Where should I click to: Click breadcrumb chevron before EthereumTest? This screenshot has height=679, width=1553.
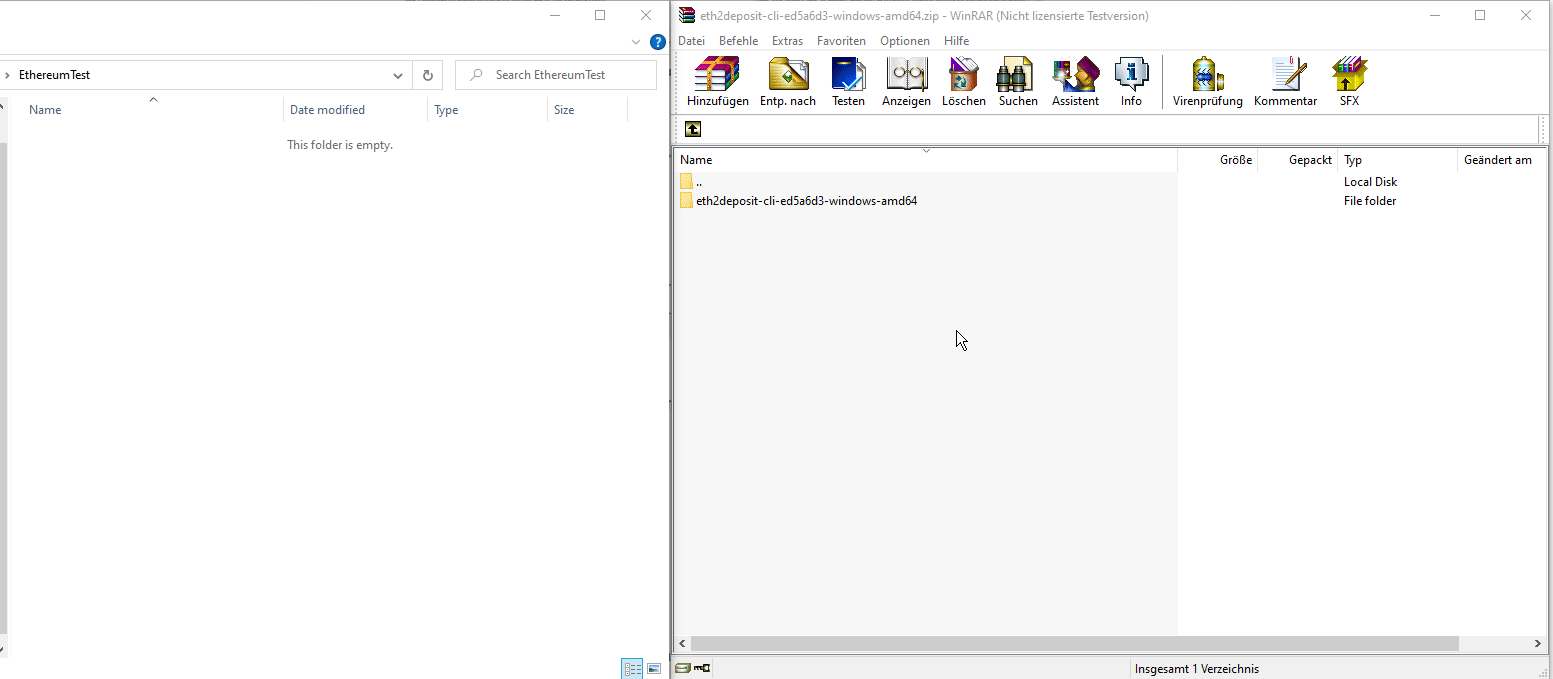(x=7, y=75)
